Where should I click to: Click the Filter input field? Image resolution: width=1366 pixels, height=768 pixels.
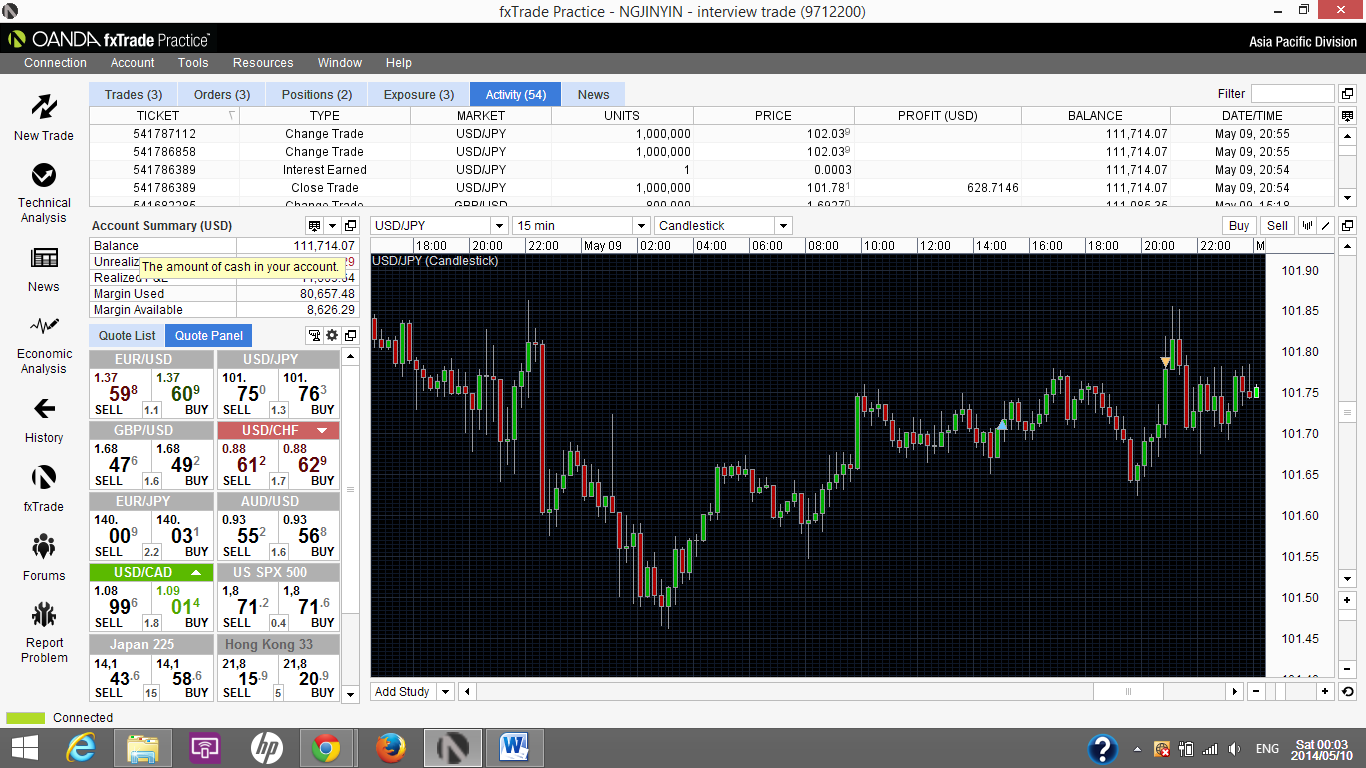(1292, 94)
